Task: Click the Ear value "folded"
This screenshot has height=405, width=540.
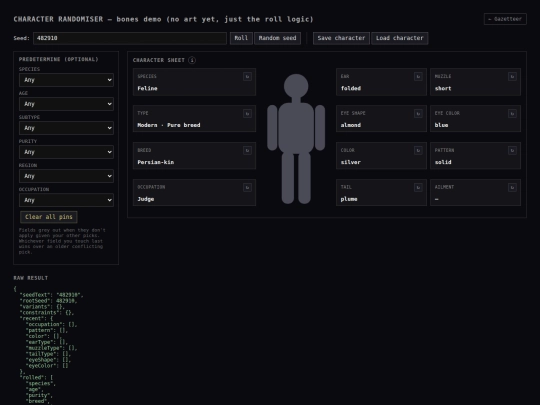Action: click(x=351, y=89)
